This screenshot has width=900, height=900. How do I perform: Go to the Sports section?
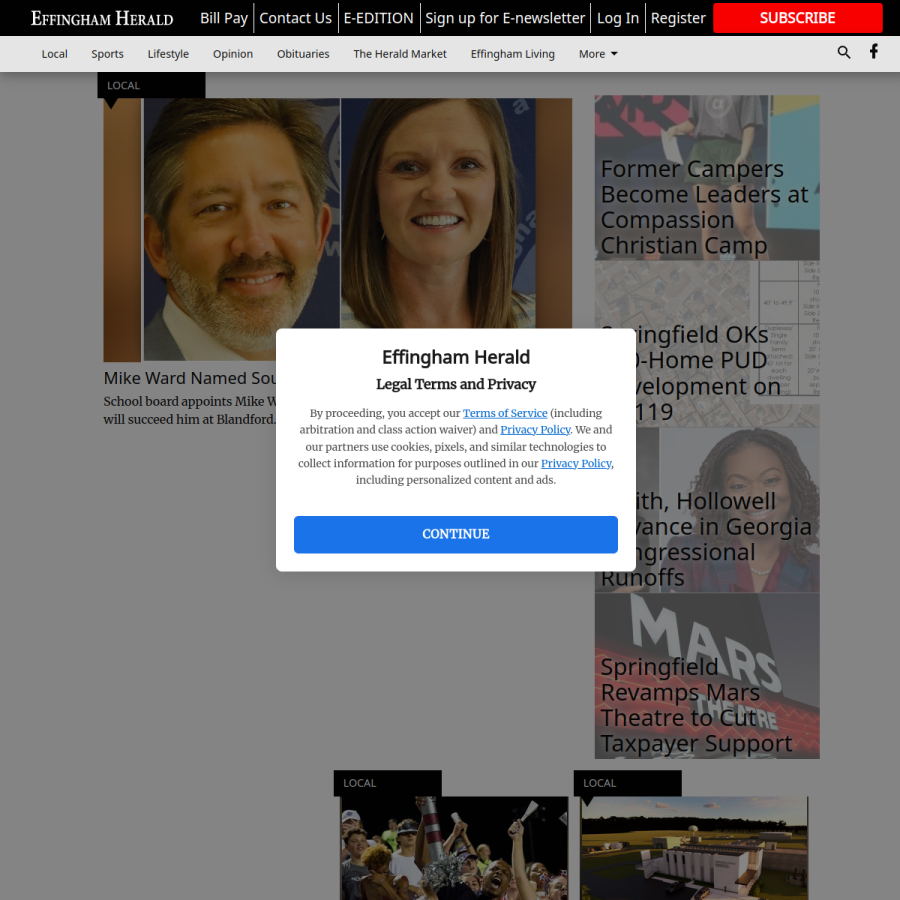coord(107,54)
